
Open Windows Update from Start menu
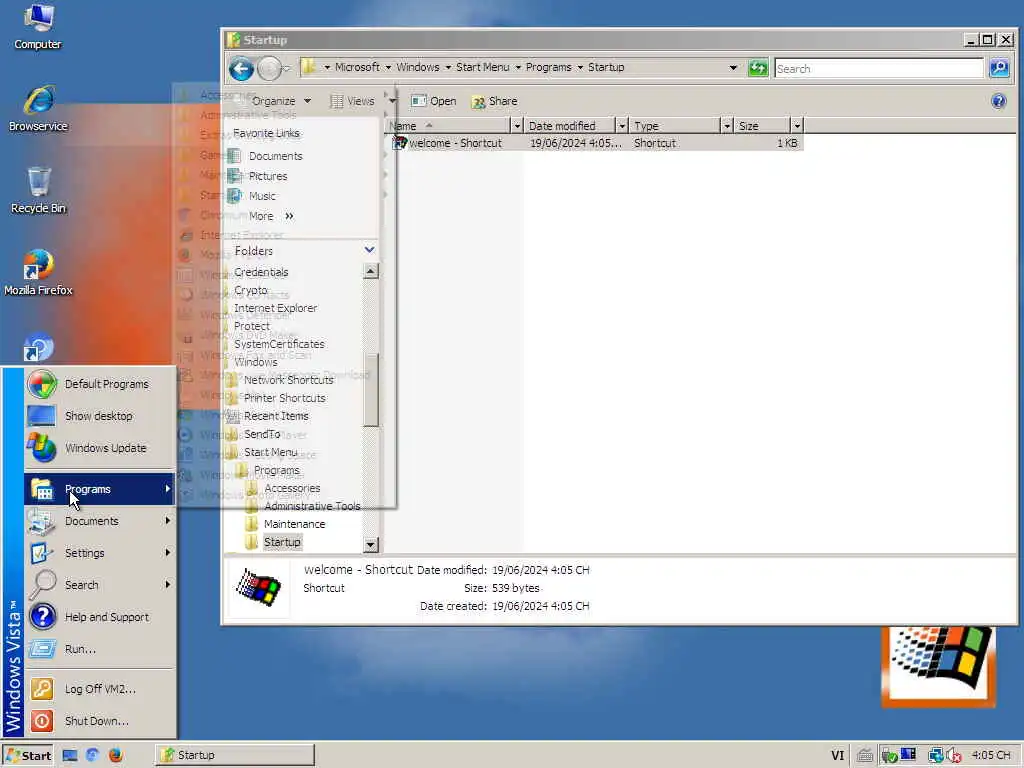pos(100,448)
